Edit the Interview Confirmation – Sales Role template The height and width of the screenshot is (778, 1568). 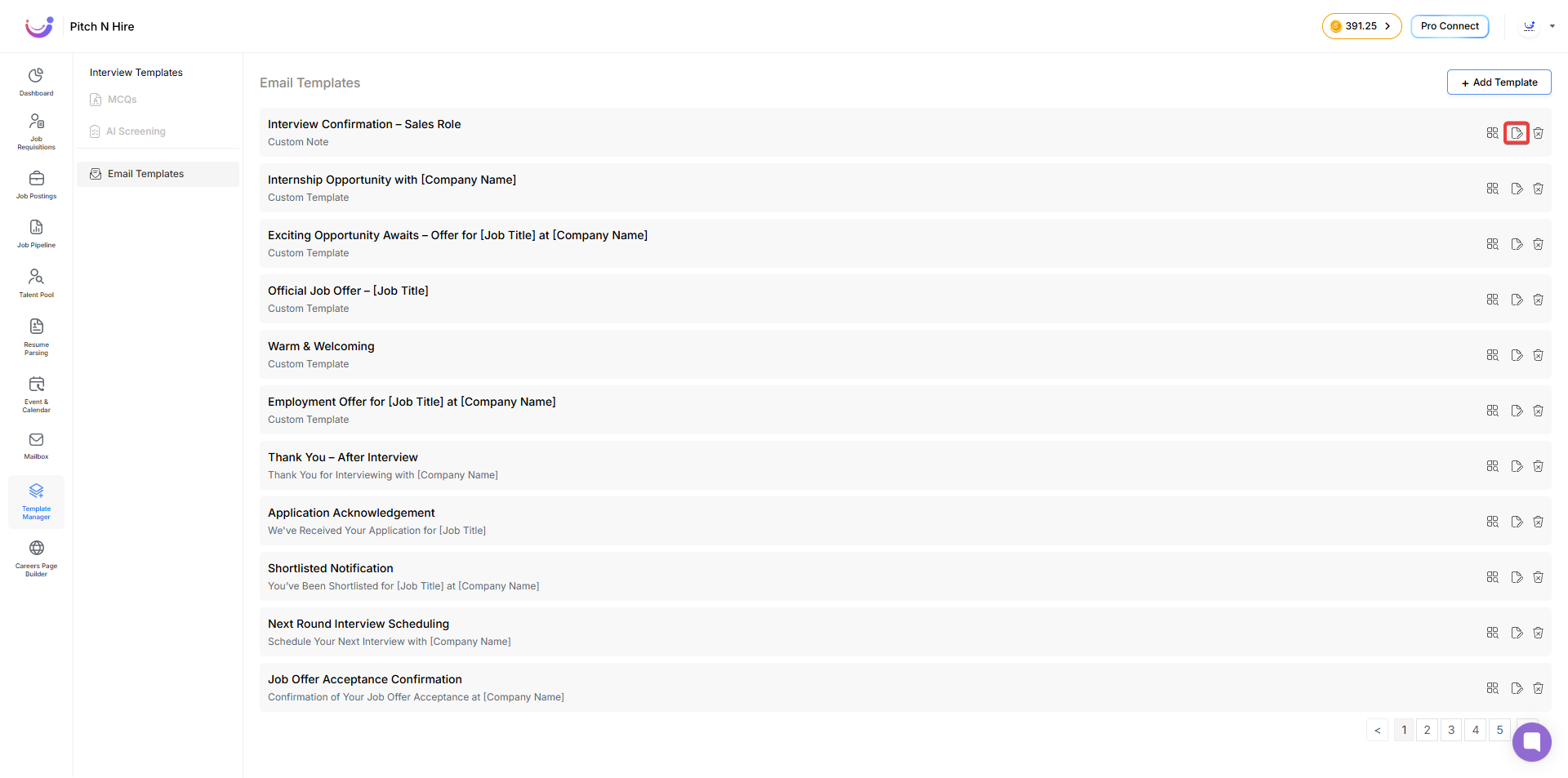coord(1517,133)
